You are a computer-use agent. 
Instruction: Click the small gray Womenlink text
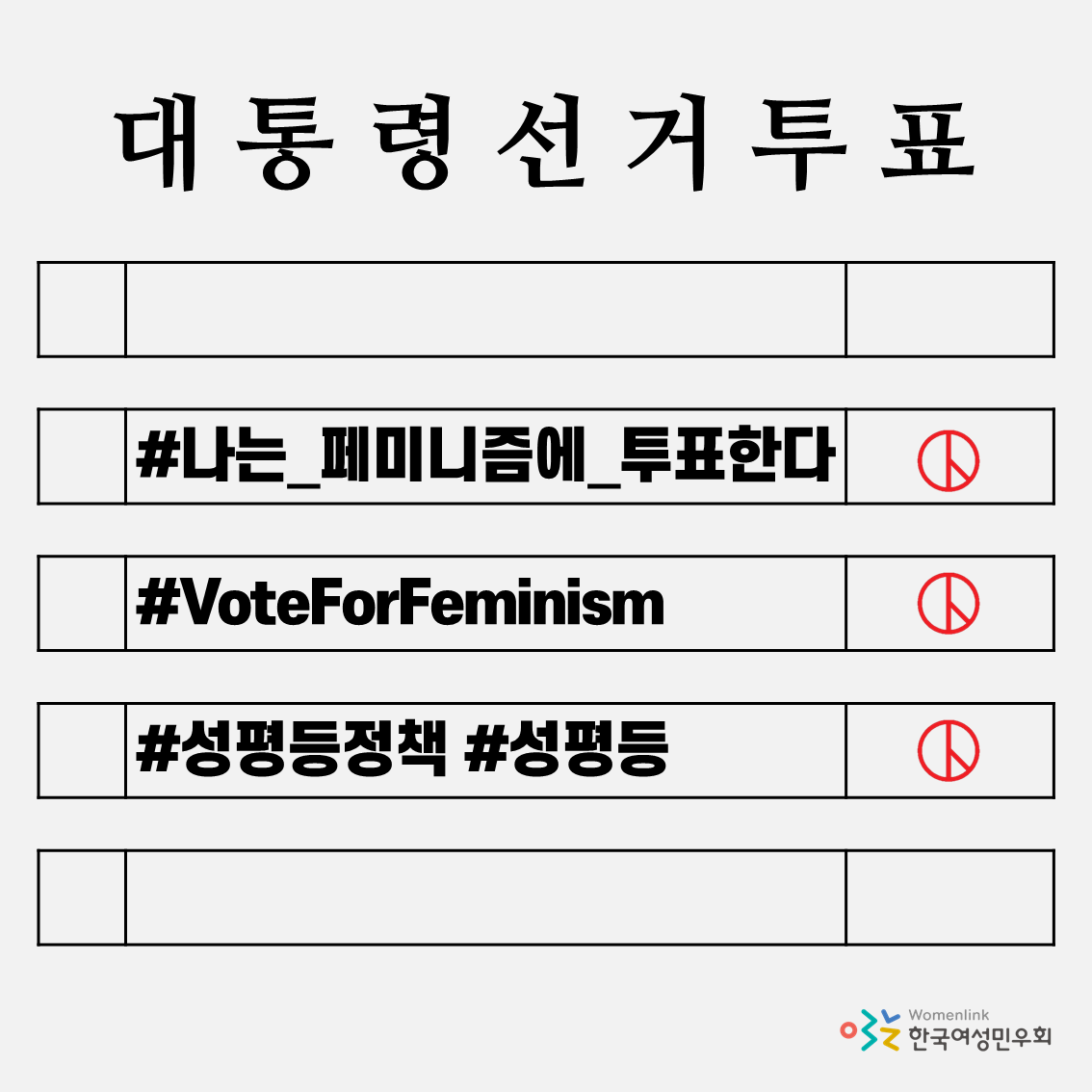point(949,1015)
